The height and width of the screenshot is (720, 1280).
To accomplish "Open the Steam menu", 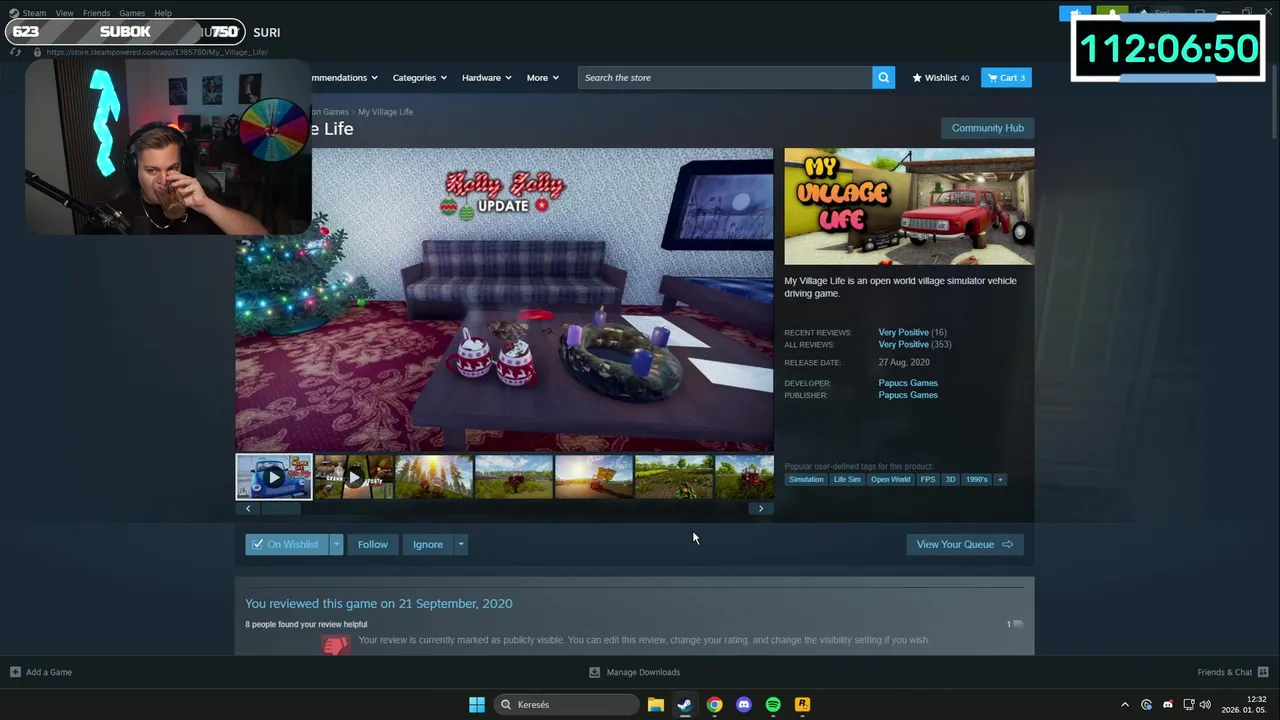I will [34, 13].
